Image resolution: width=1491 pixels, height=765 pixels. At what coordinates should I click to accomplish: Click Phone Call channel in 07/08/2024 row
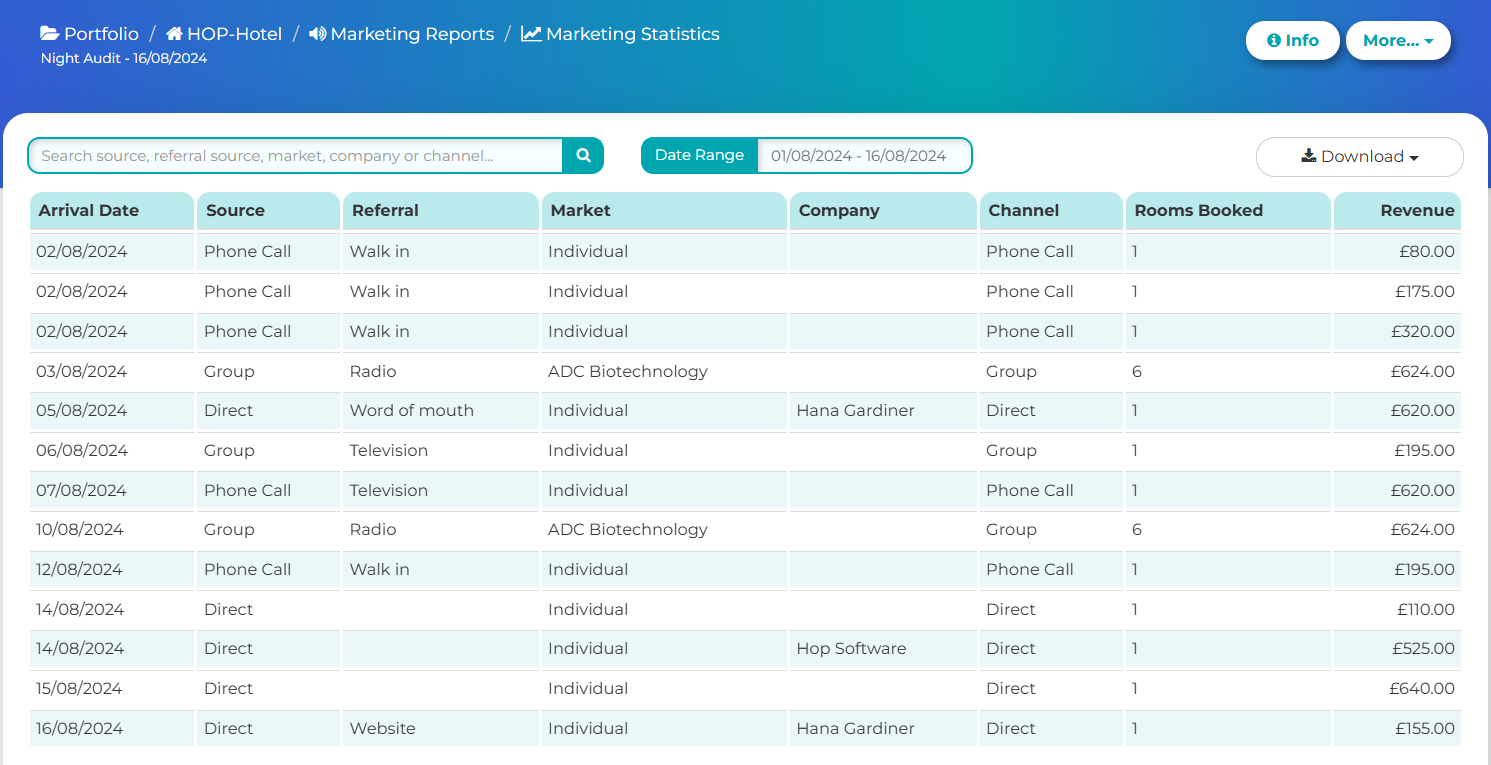point(1051,490)
